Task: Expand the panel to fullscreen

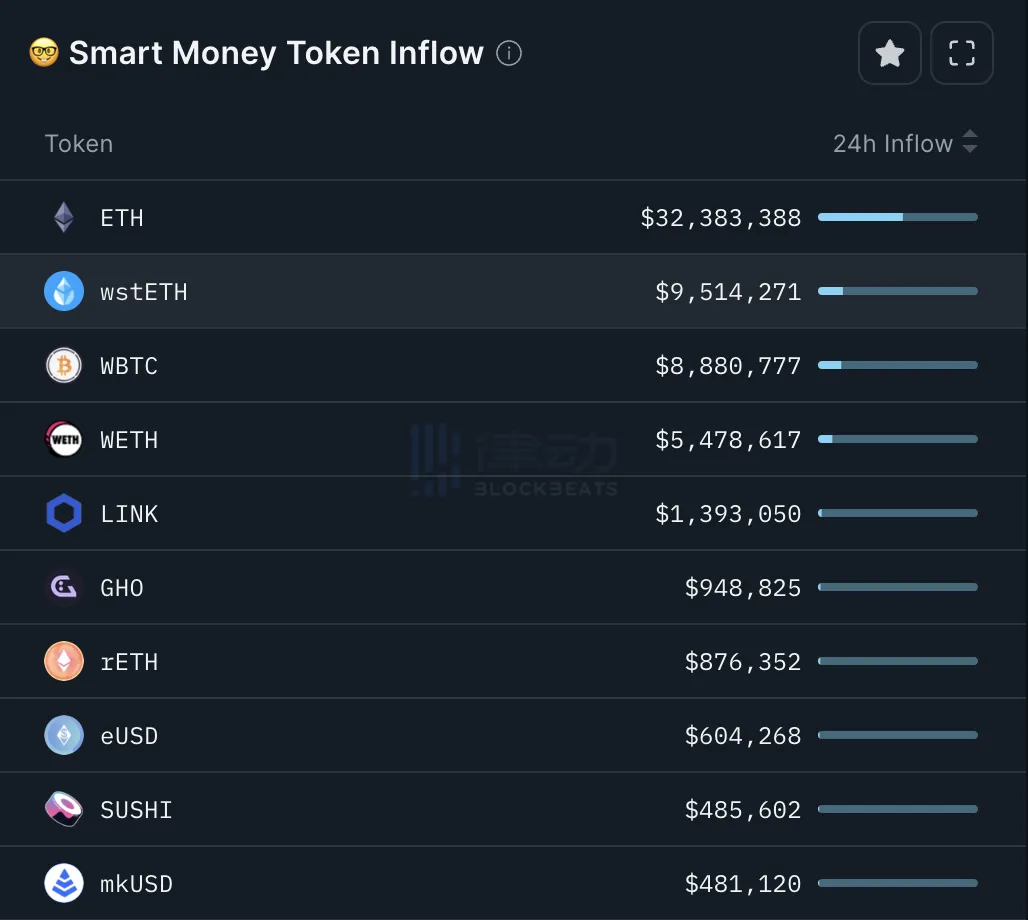Action: tap(962, 53)
